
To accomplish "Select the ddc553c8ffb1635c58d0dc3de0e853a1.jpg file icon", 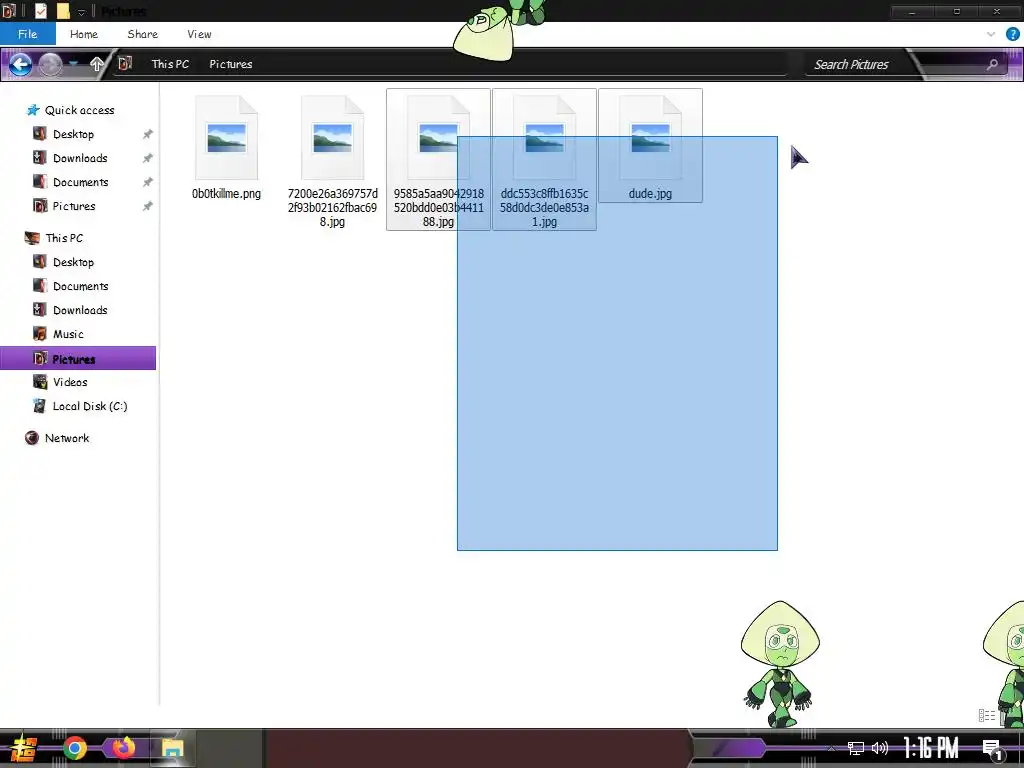I will 544,138.
